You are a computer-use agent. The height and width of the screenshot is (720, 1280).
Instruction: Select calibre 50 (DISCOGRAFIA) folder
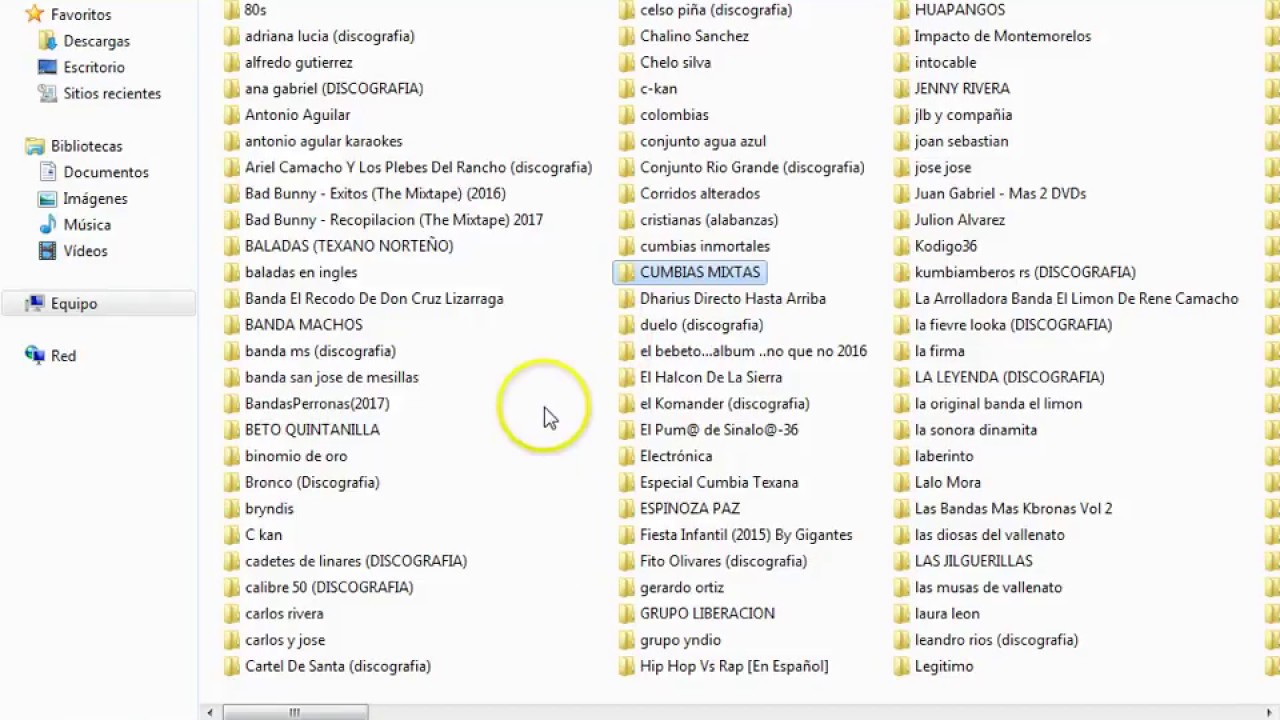(x=329, y=587)
